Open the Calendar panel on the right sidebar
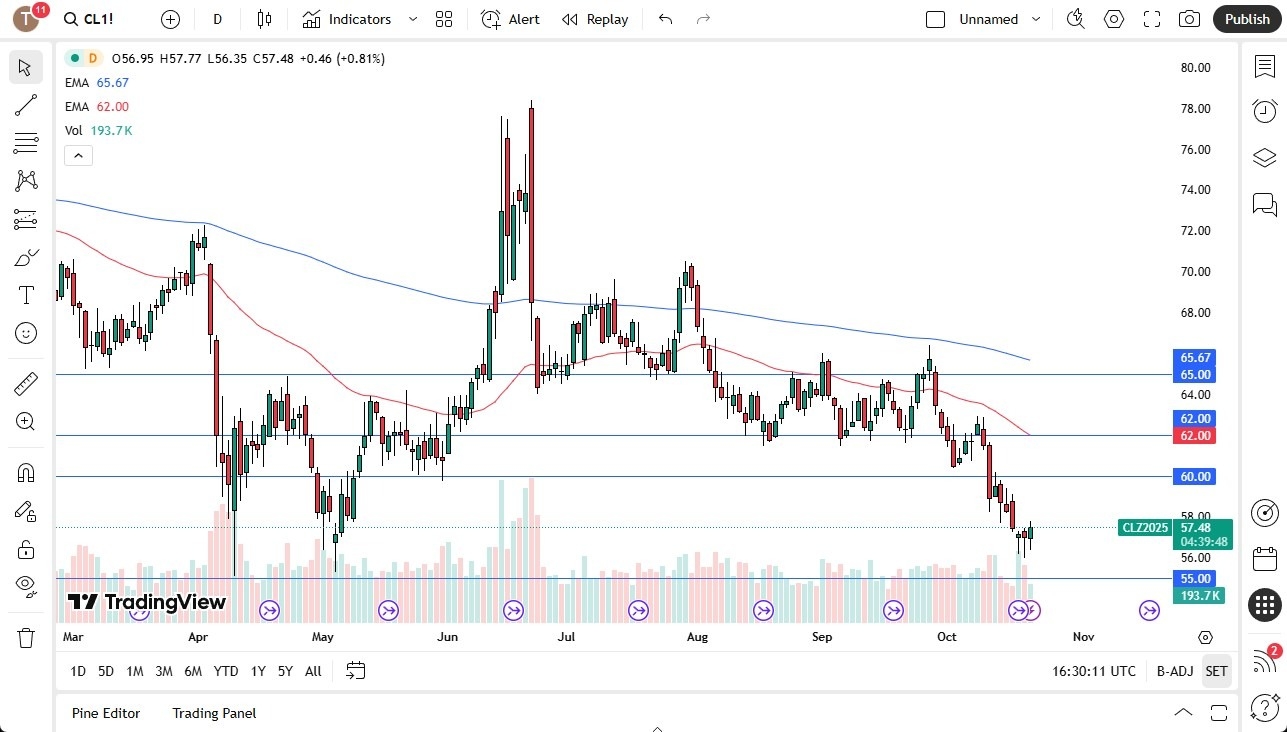Viewport: 1287px width, 732px height. (1264, 559)
